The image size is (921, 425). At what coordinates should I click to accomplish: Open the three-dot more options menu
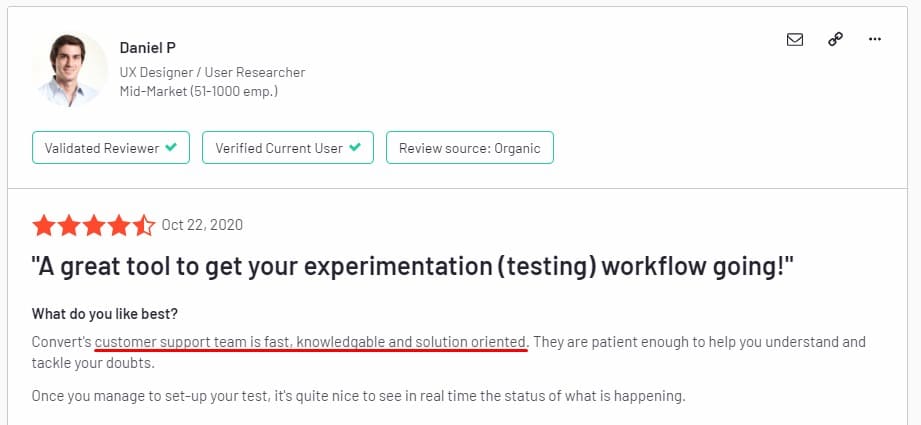tap(875, 40)
